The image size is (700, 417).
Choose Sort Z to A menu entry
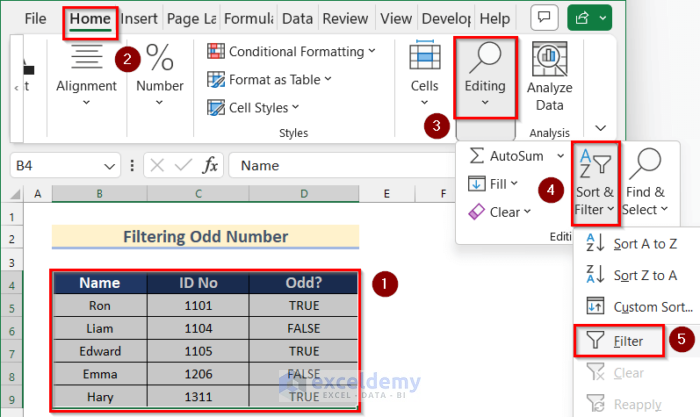(637, 275)
